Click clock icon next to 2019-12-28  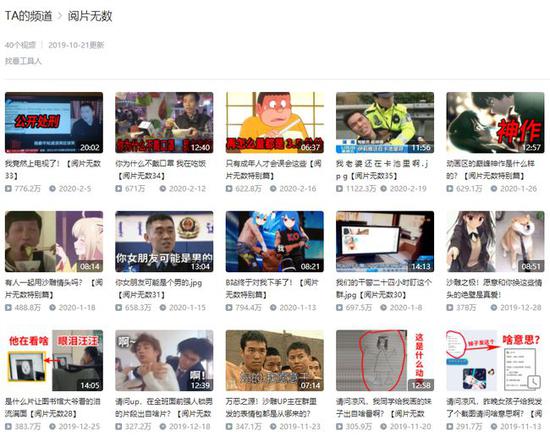(494, 308)
